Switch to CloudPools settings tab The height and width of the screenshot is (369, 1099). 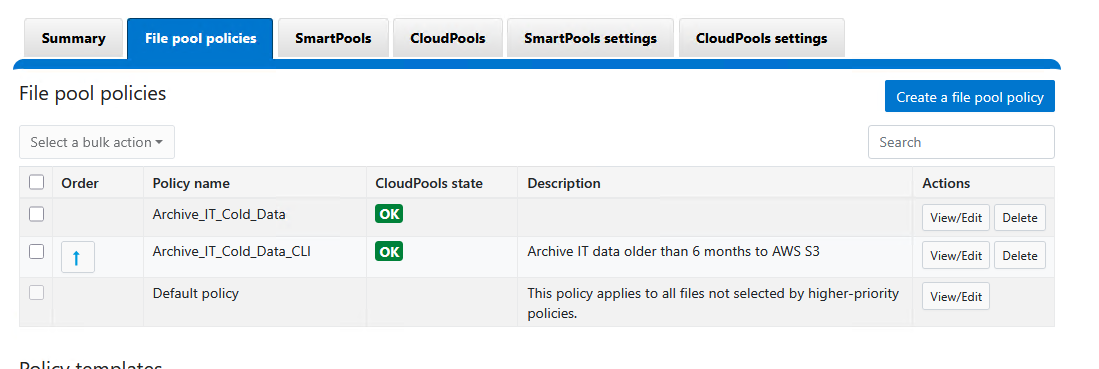click(761, 39)
